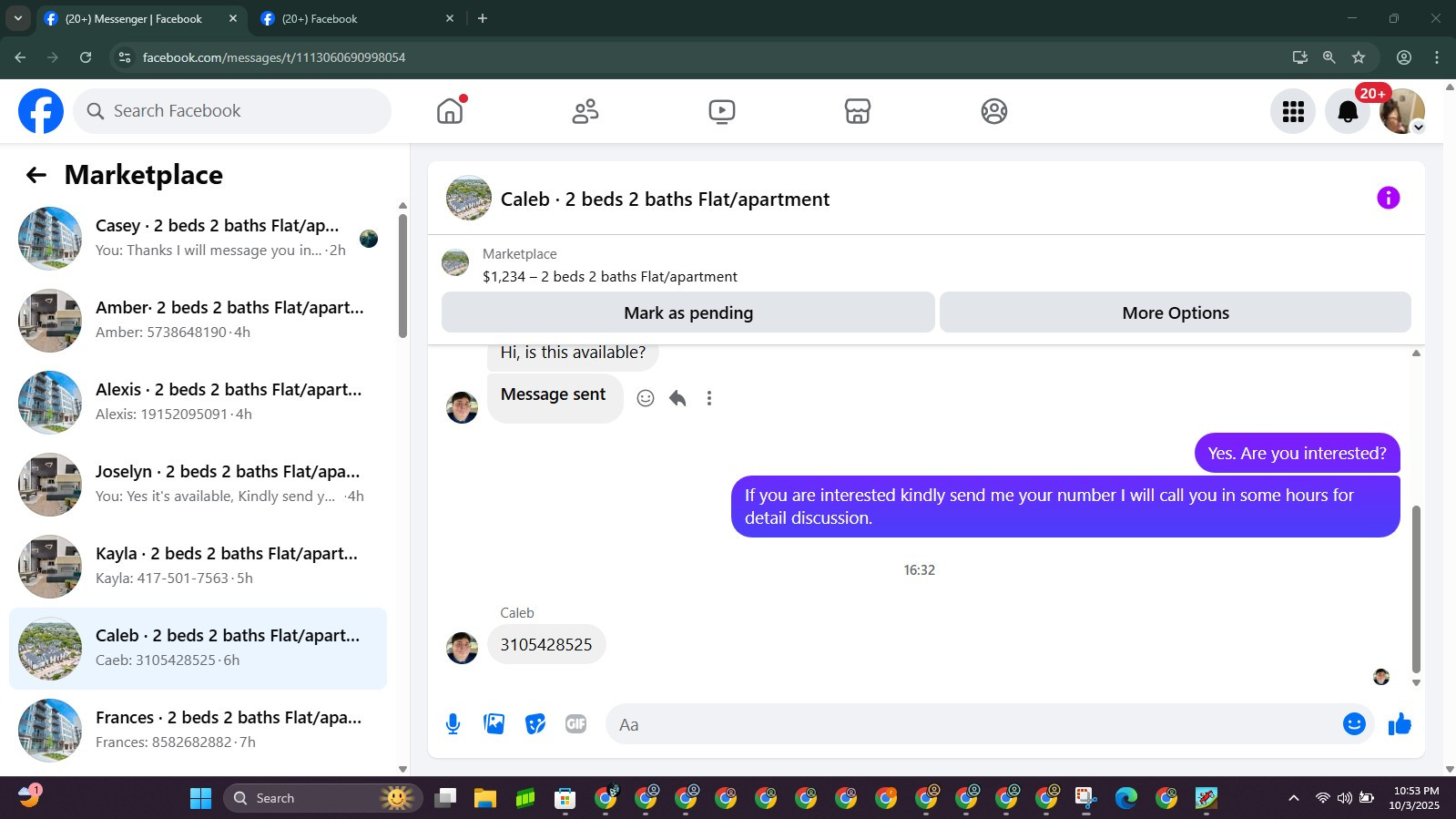The height and width of the screenshot is (819, 1456).
Task: Reload the page
Action: [86, 57]
